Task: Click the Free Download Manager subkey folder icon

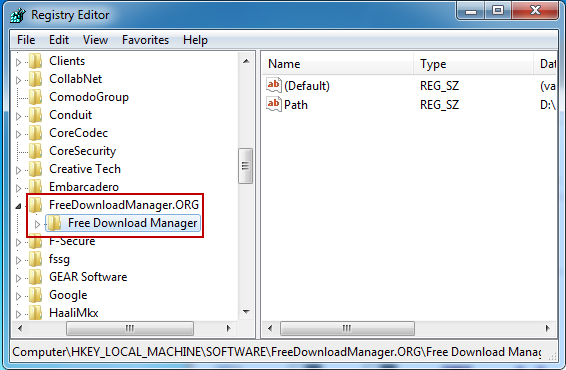Action: click(x=54, y=223)
